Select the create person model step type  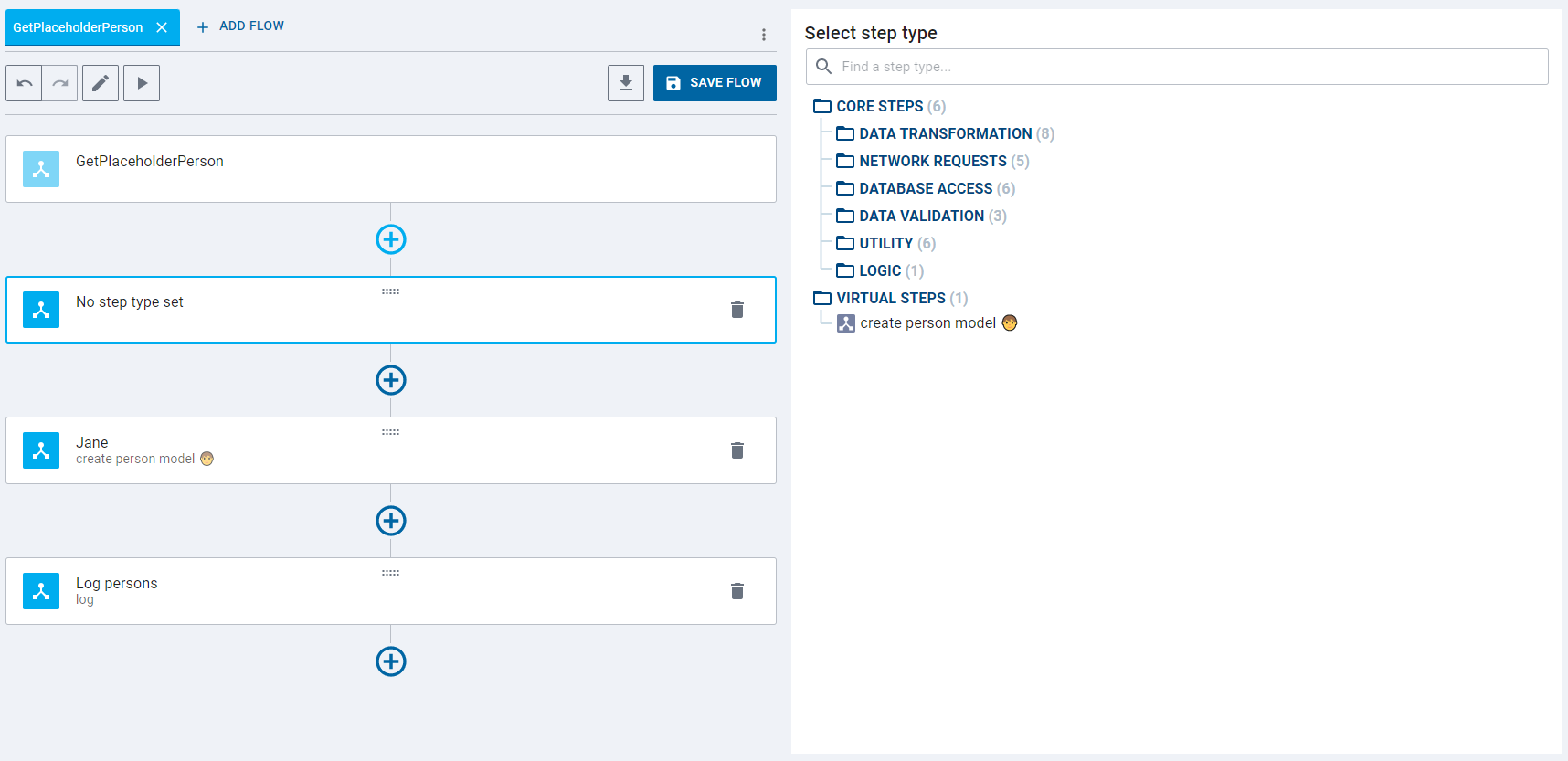pyautogui.click(x=927, y=323)
